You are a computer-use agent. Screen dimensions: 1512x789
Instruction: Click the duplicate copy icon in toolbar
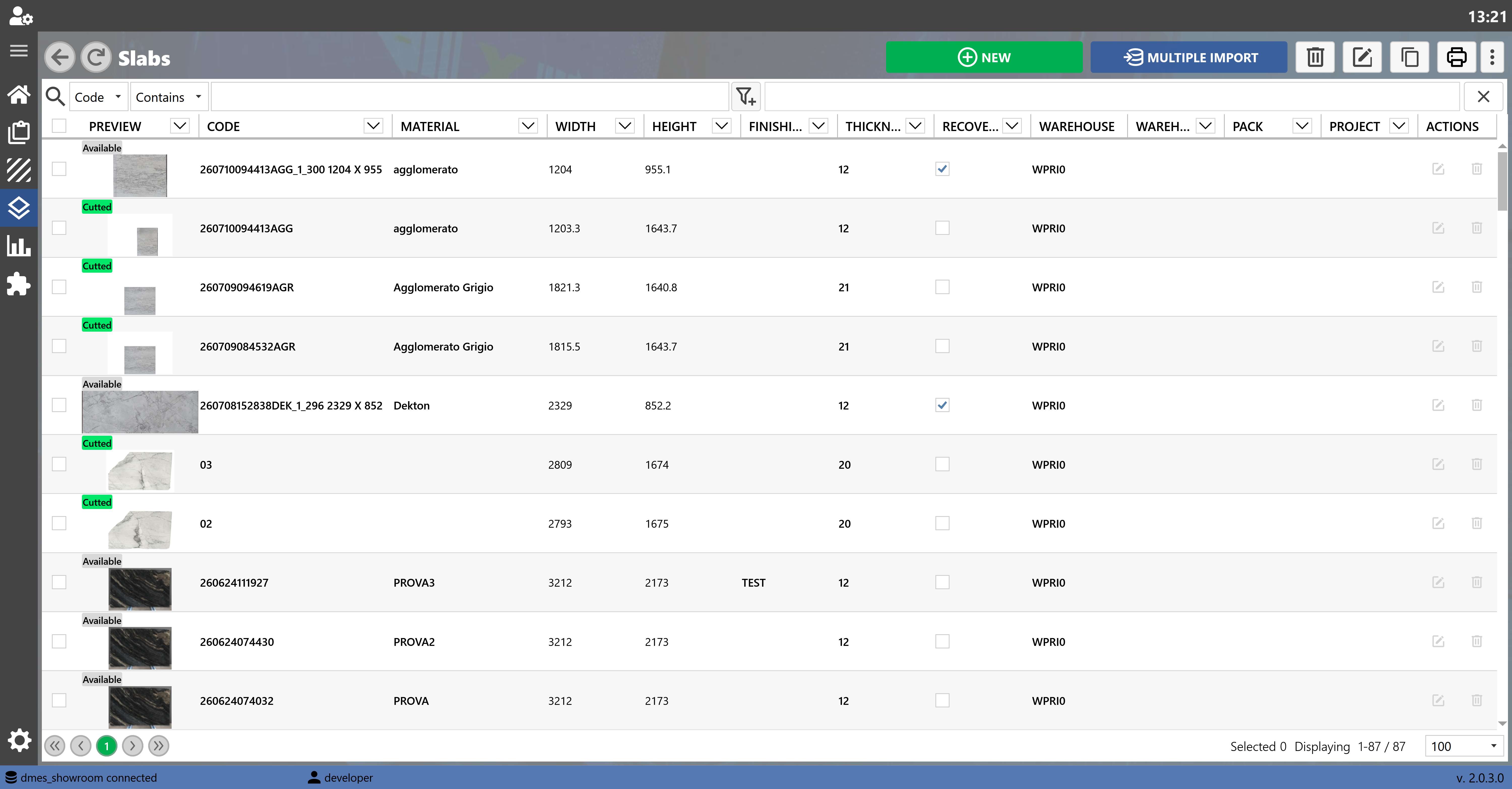[1409, 57]
